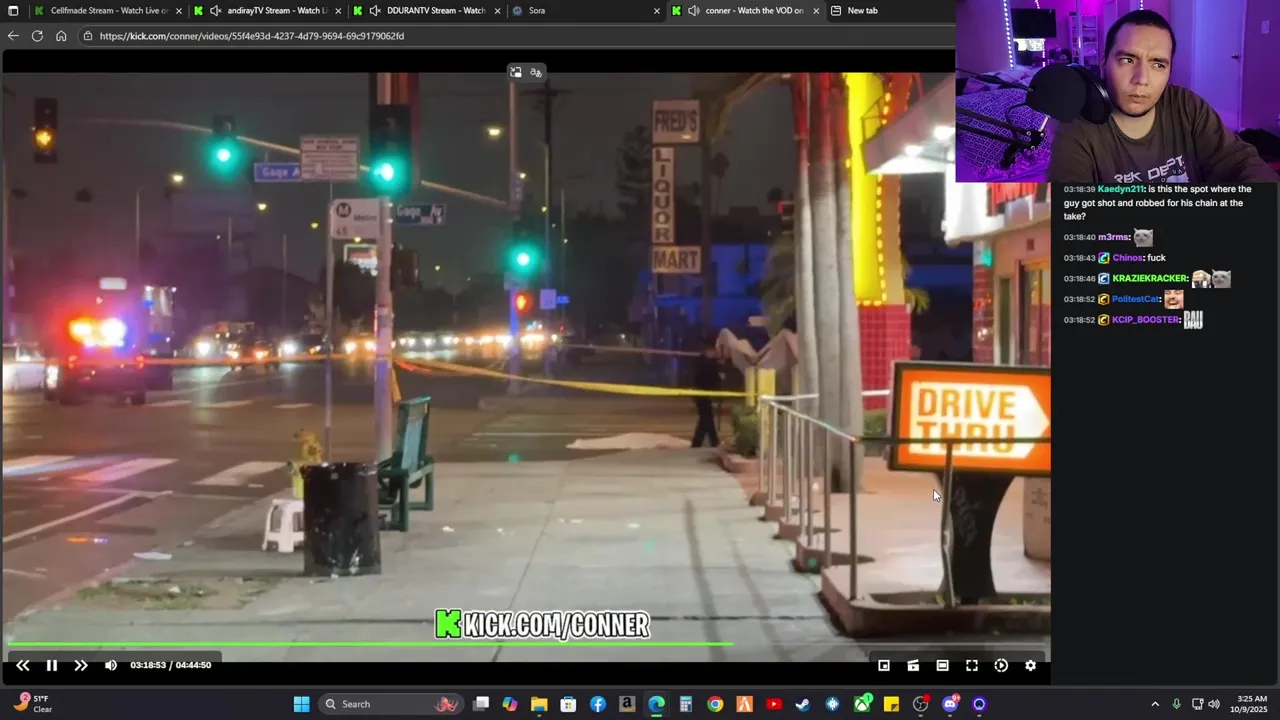Toggle theater mode in the player
The width and height of the screenshot is (1280, 720).
tap(942, 665)
